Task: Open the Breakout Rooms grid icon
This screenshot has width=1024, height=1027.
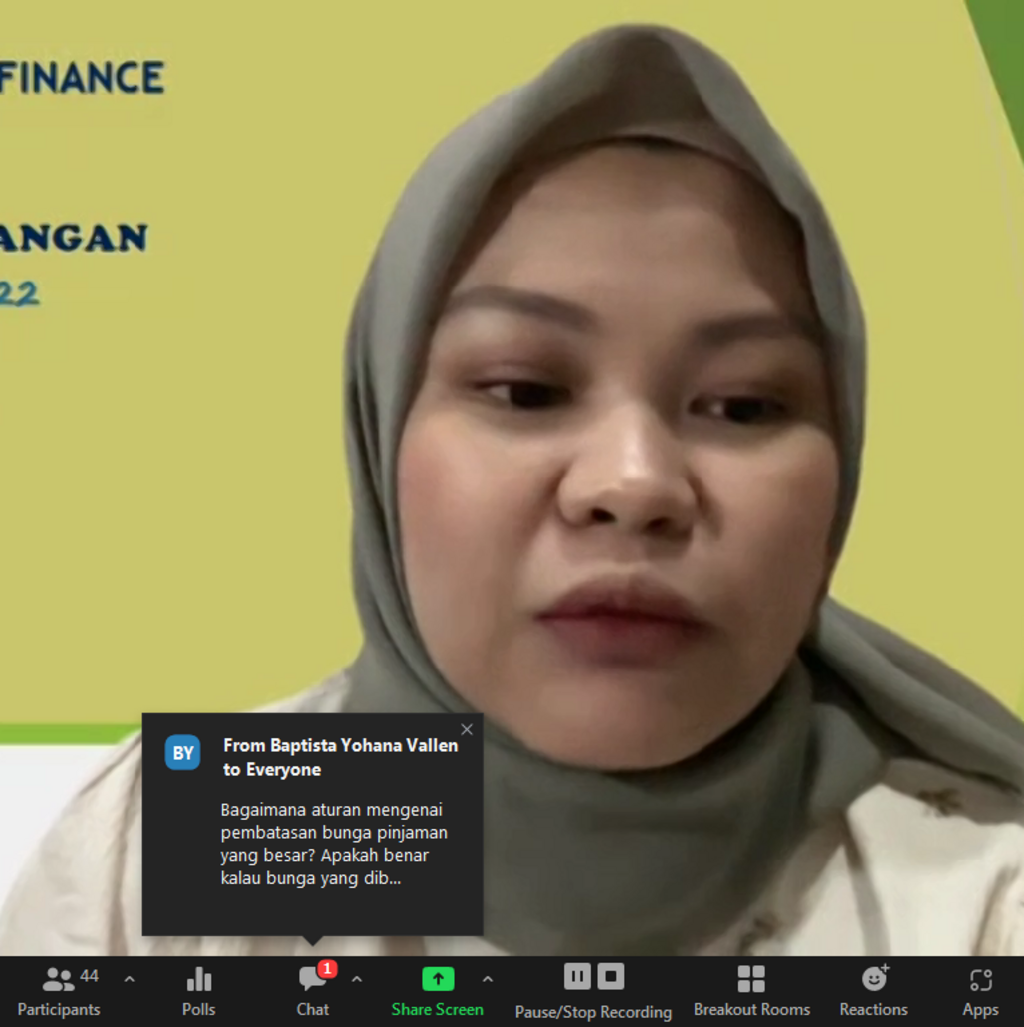Action: [x=751, y=979]
